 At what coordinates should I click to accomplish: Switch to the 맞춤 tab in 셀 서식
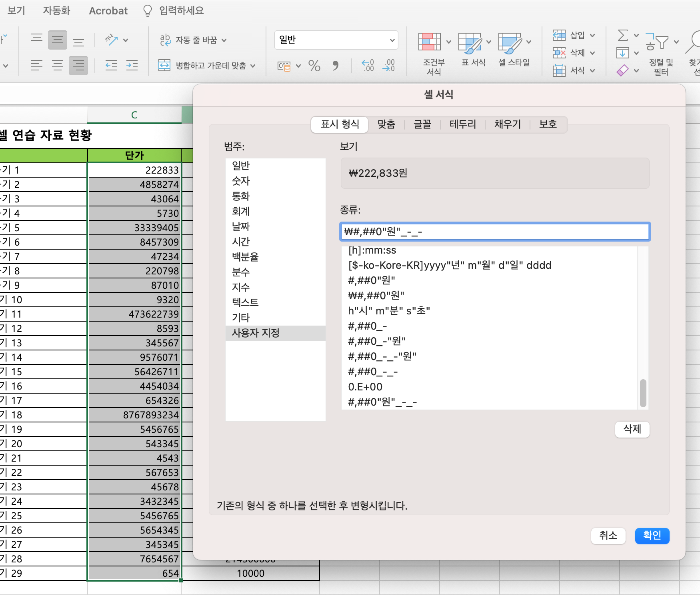point(386,124)
